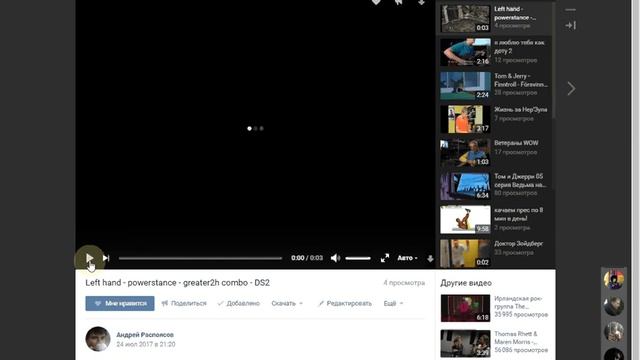640x360 pixels.
Task: Click the 4 просмотра view count
Action: (x=404, y=282)
